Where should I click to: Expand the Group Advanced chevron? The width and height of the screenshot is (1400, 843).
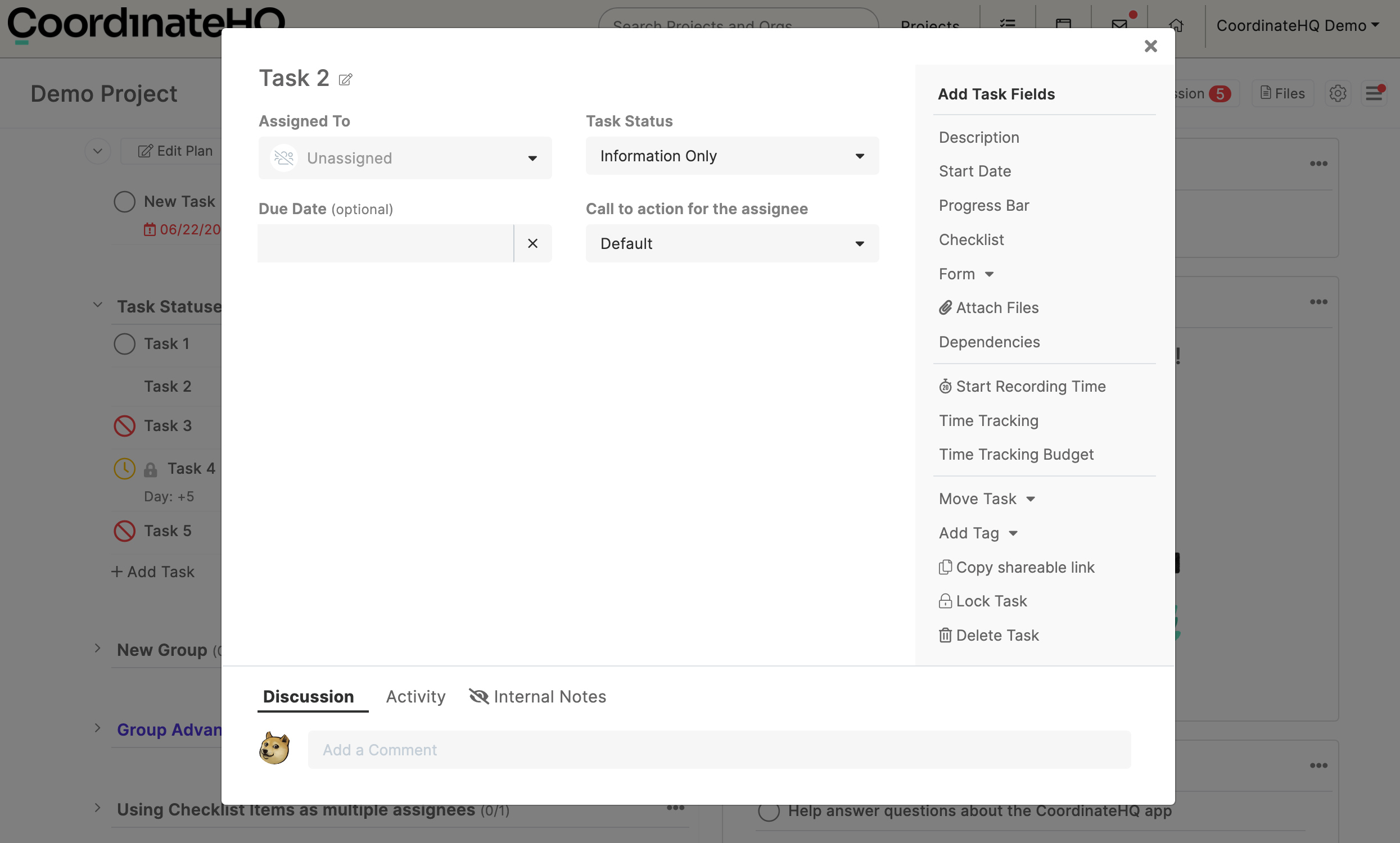[x=98, y=728]
